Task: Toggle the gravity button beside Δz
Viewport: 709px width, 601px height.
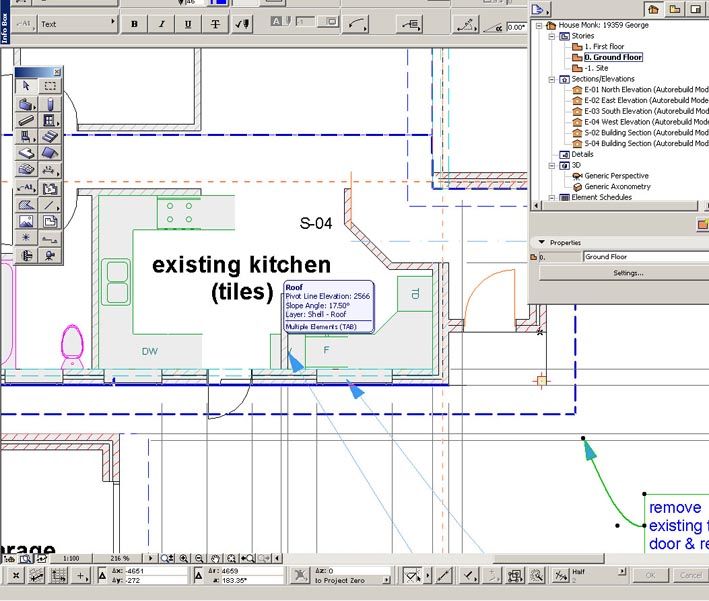Action: click(300, 575)
